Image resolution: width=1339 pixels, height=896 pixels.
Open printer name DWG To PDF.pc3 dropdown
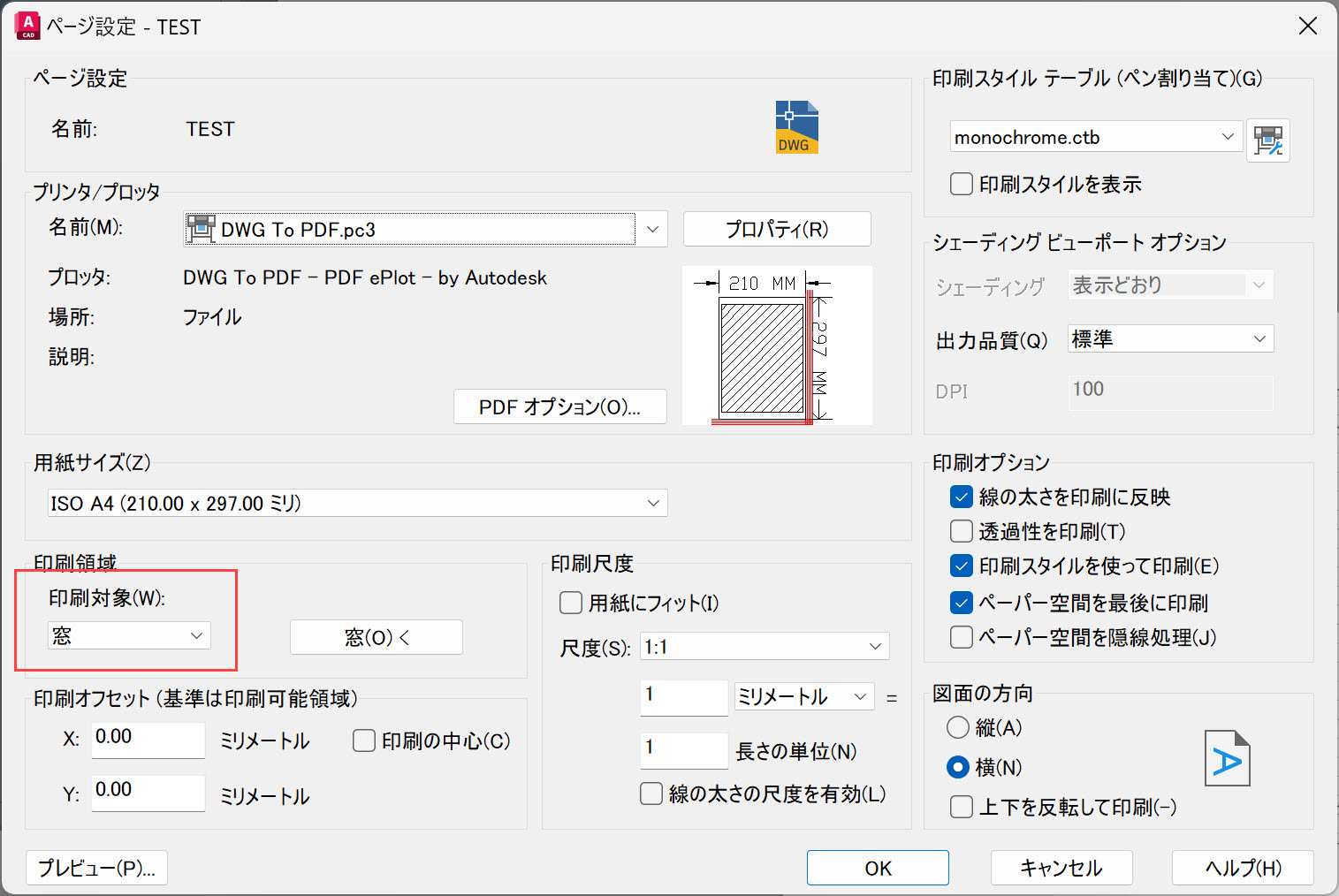pos(425,229)
